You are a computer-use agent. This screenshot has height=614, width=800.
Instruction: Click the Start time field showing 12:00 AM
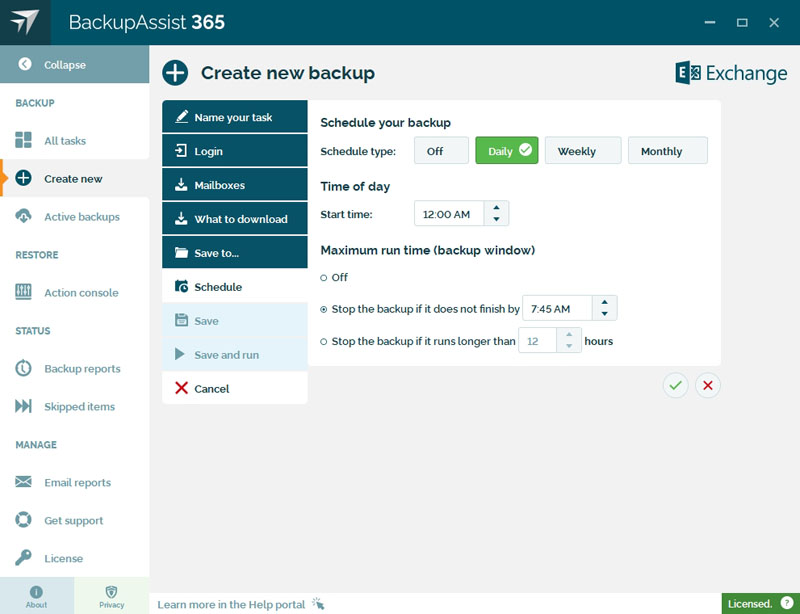click(449, 214)
